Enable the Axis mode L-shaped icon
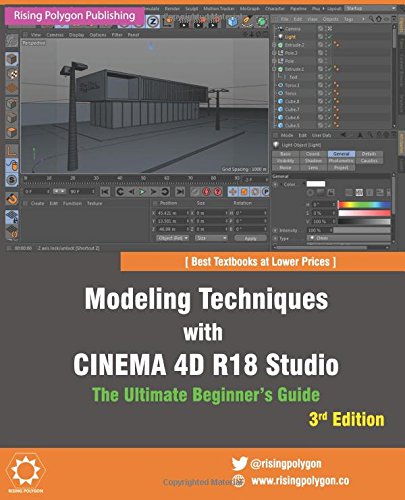This screenshot has width=405, height=500. coord(12,151)
